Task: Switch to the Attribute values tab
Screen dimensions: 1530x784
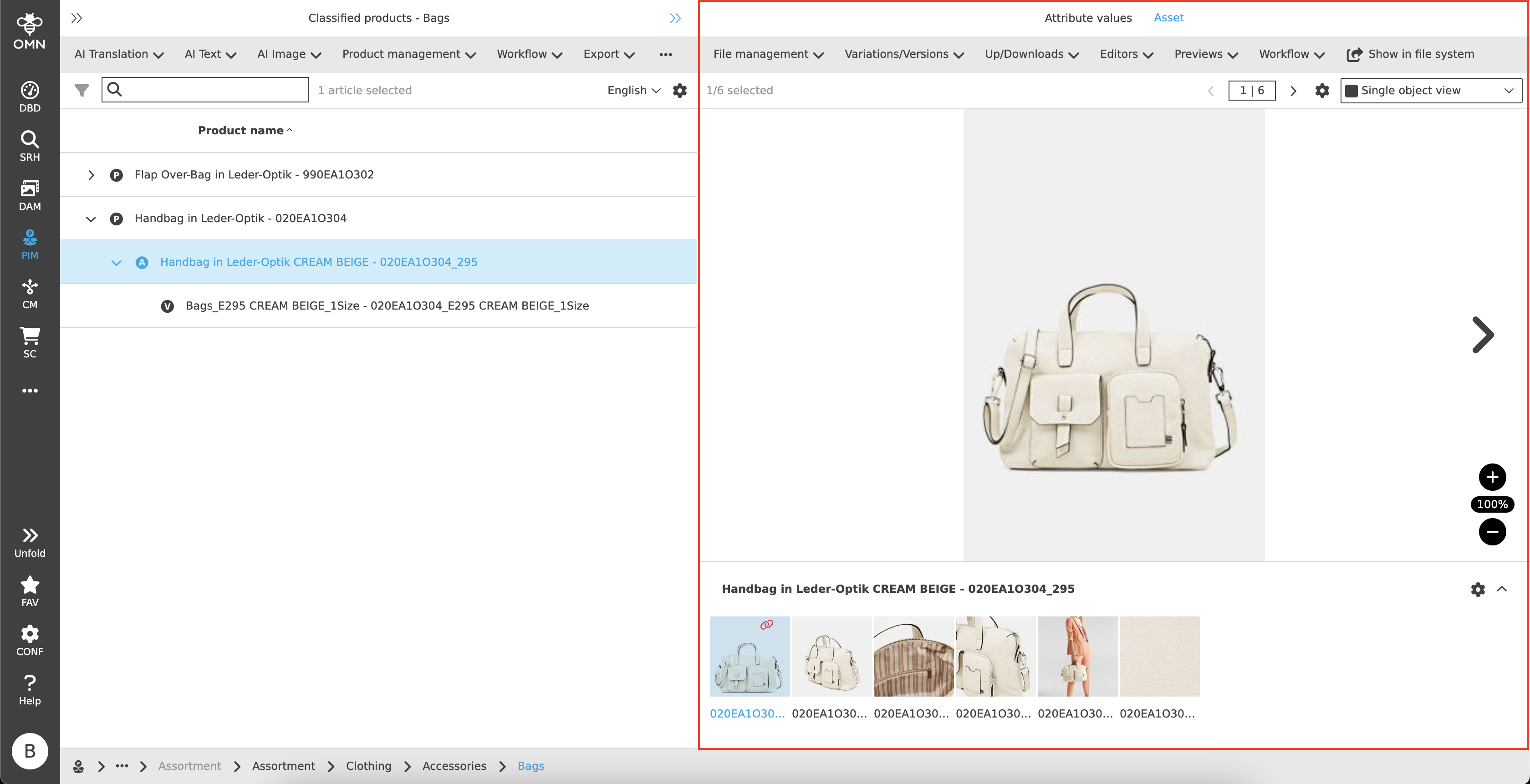Action: (x=1087, y=18)
